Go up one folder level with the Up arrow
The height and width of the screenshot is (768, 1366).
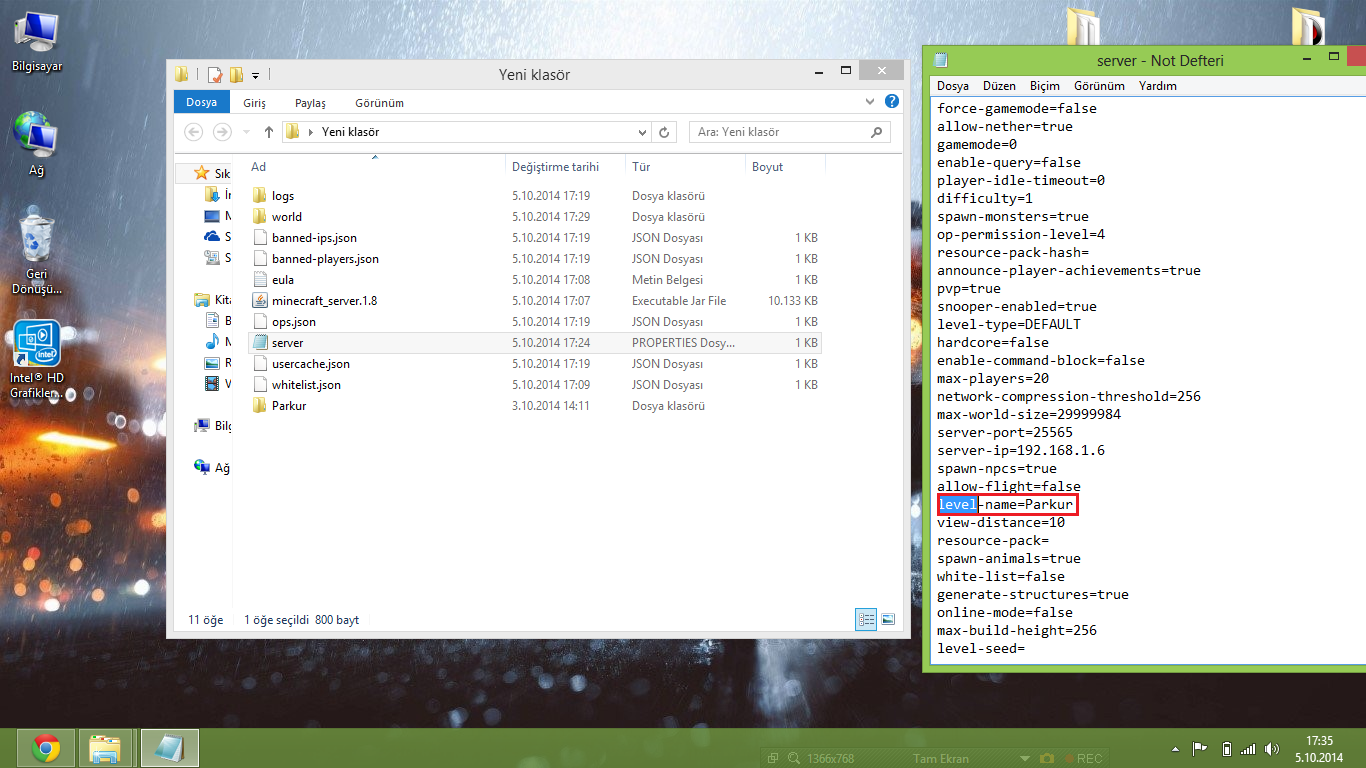(x=269, y=132)
